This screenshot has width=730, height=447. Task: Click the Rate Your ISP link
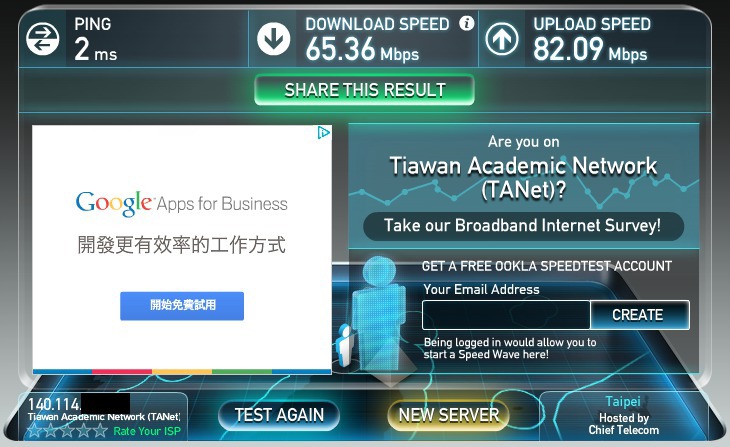point(147,431)
